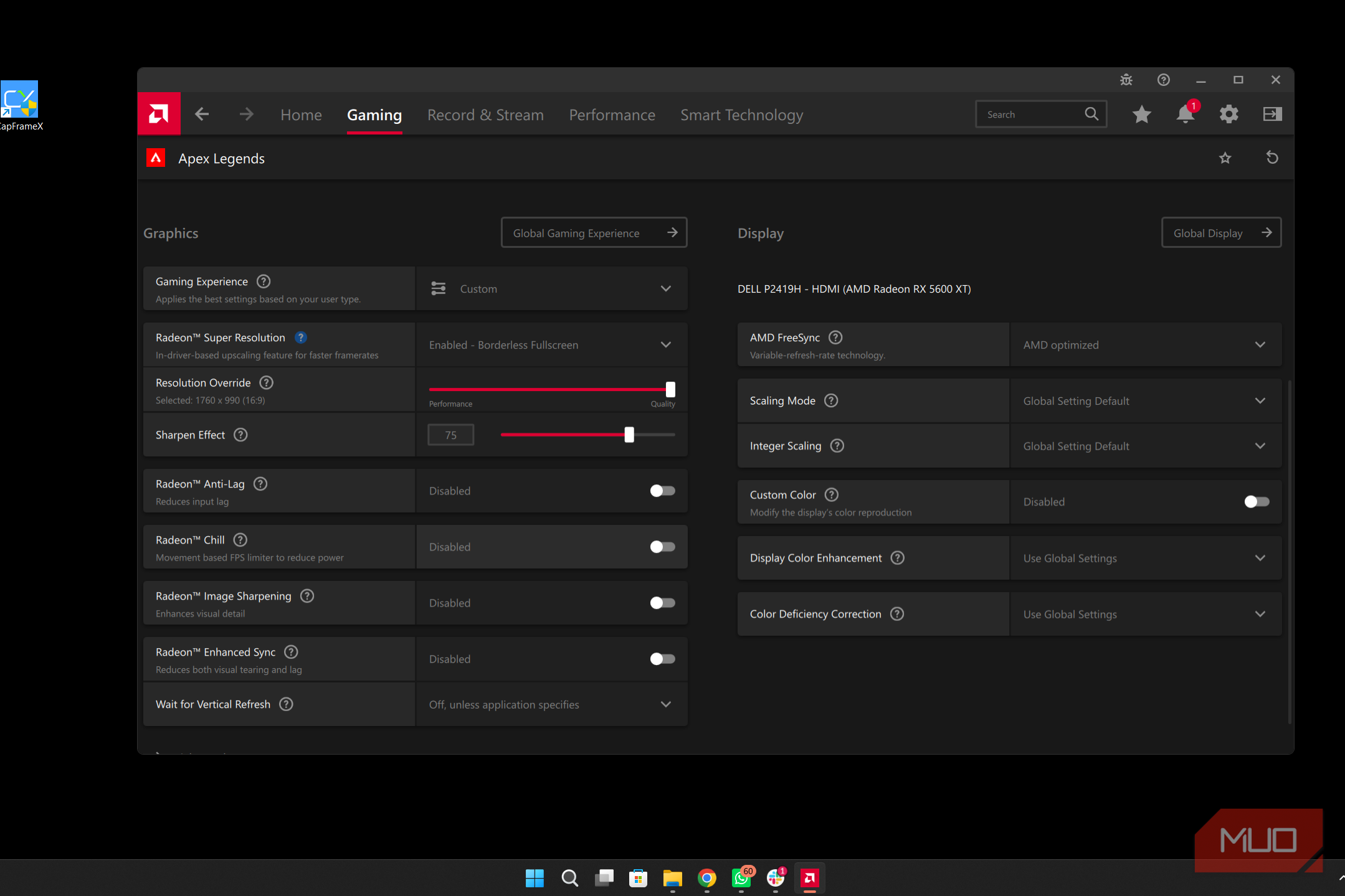
Task: Show help for Integer Scaling
Action: tap(837, 446)
